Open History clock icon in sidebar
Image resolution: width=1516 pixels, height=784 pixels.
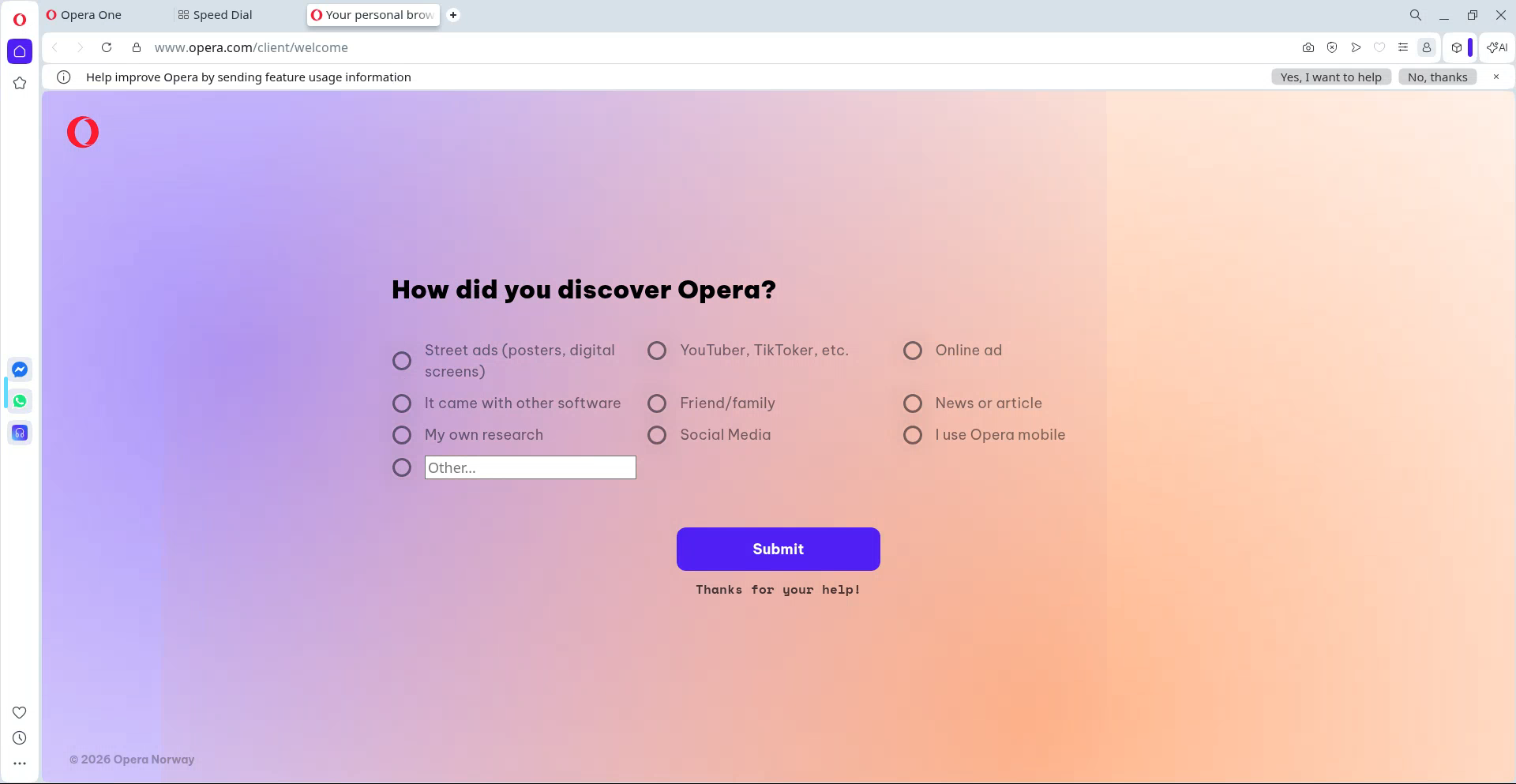click(x=20, y=738)
